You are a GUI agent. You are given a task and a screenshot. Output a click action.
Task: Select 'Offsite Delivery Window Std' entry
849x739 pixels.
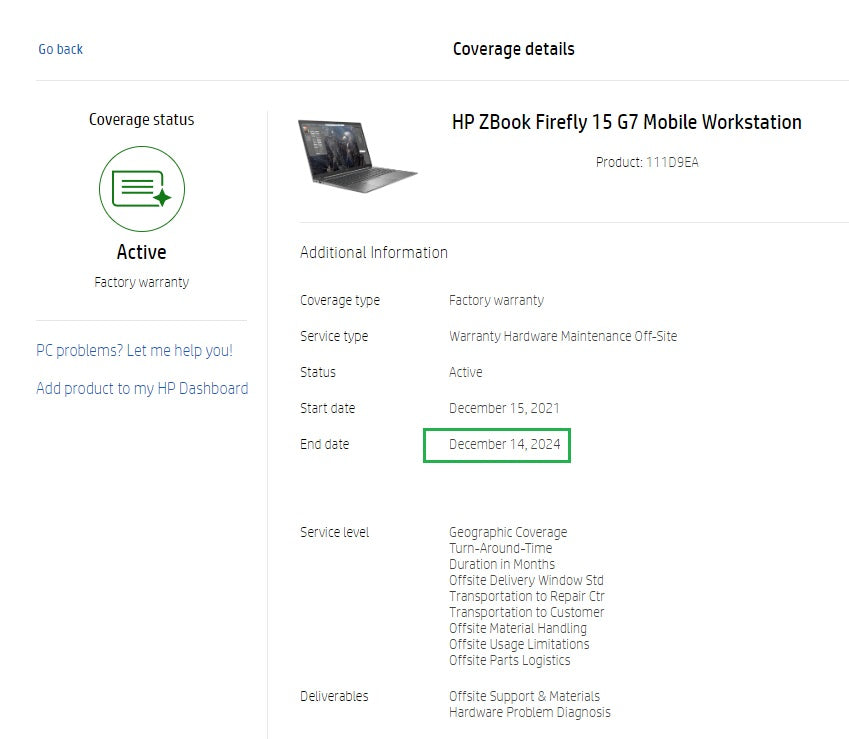[x=526, y=580]
